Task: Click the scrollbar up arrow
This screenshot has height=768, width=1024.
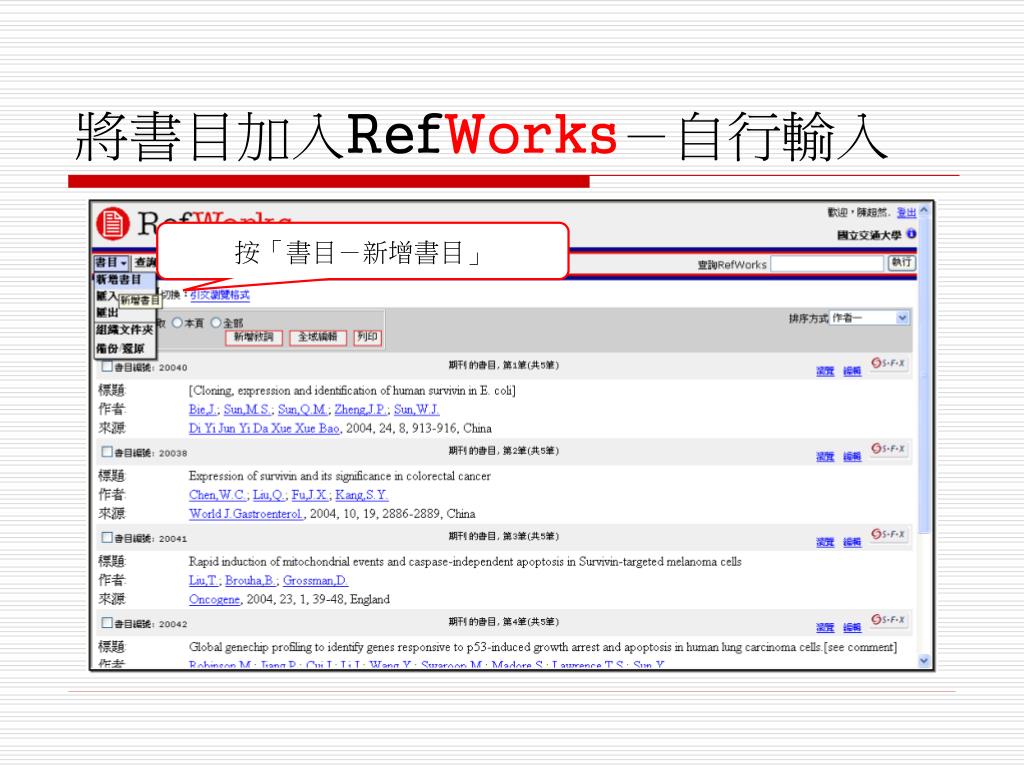Action: (x=923, y=211)
